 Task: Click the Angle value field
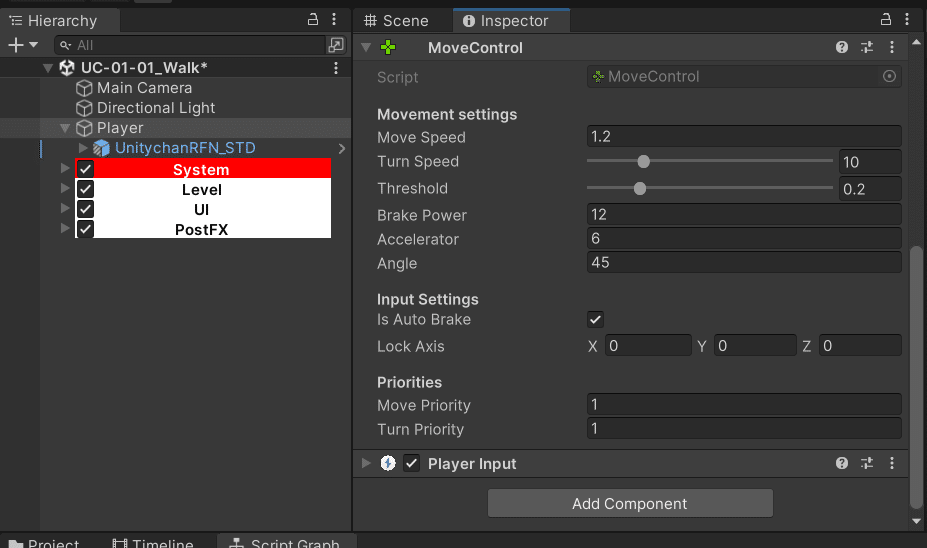(x=744, y=262)
